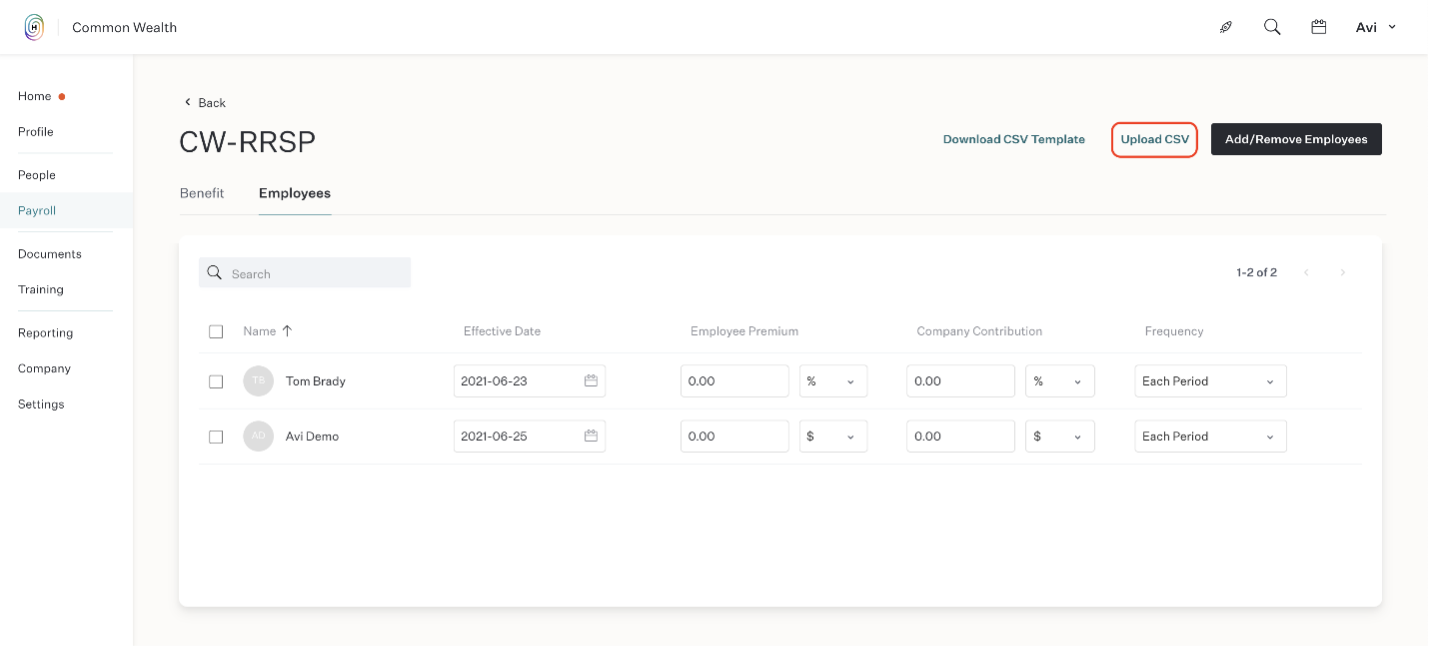Click Tom Brady's employee premium amount field
This screenshot has width=1430, height=650.
click(x=735, y=381)
